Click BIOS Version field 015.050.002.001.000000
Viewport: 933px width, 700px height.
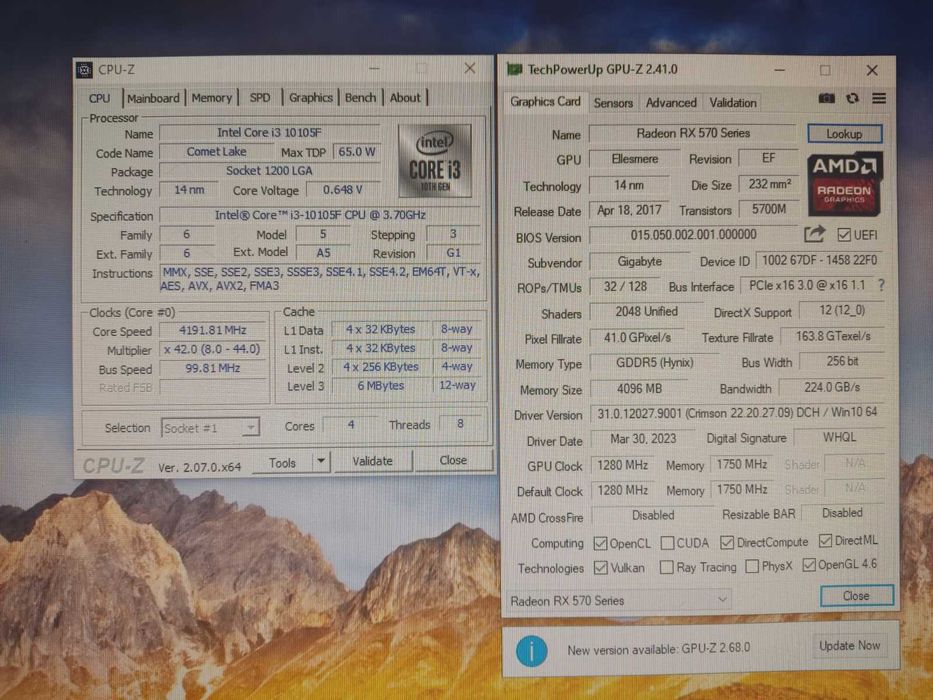coord(693,235)
